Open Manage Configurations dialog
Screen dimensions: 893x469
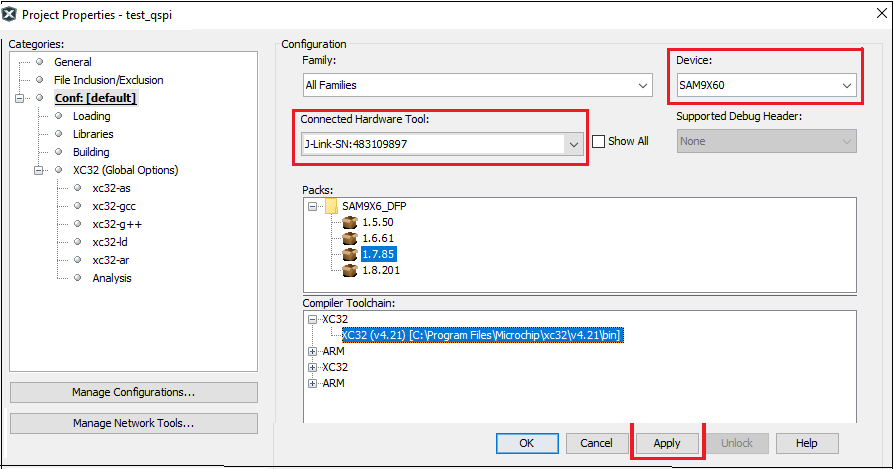point(134,392)
